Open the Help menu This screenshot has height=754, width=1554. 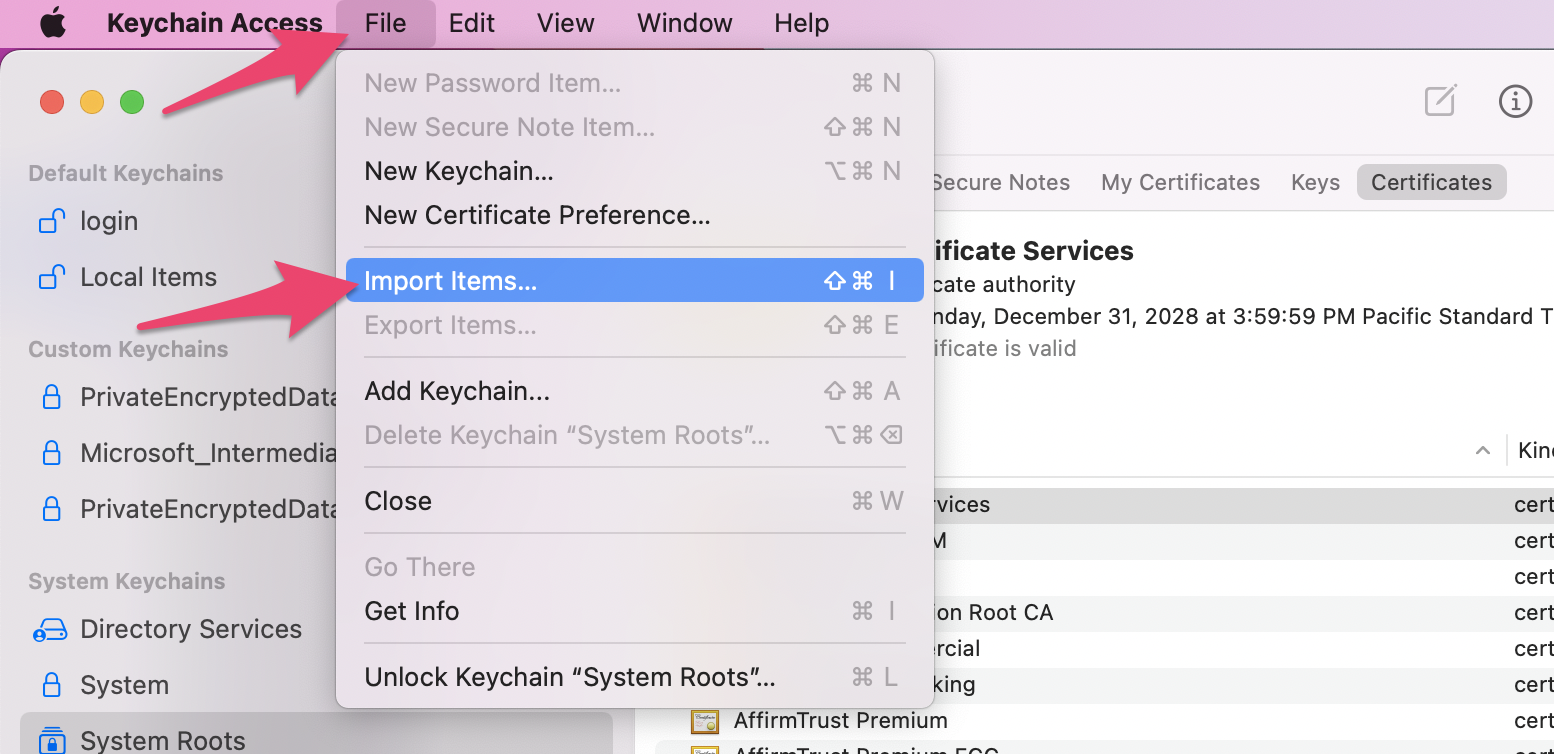point(802,23)
